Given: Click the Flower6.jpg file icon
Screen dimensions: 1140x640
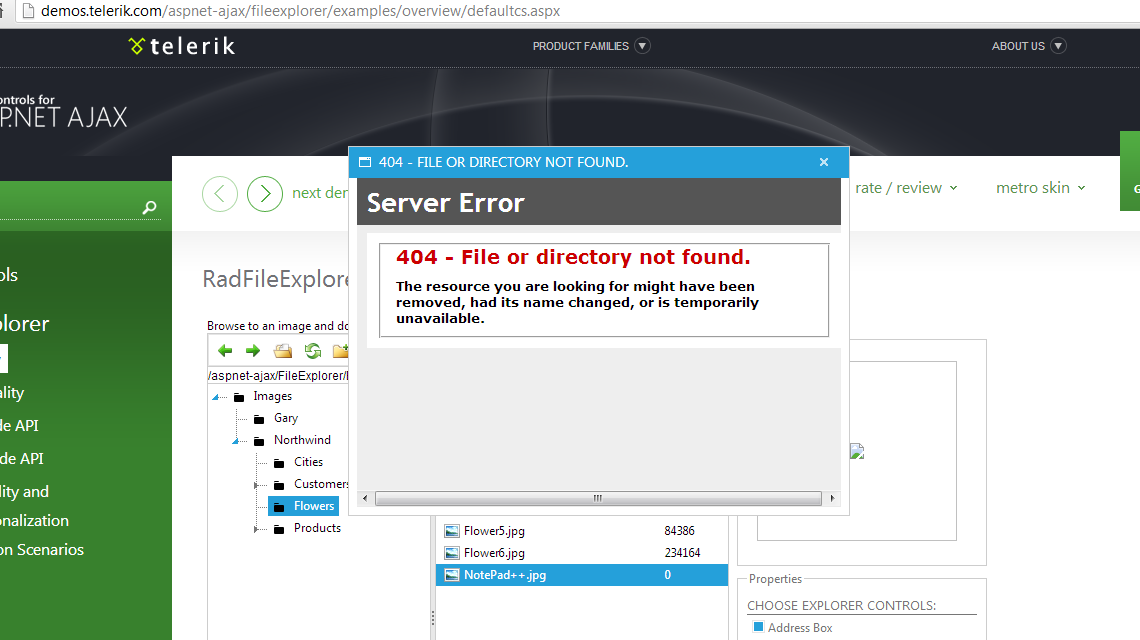Looking at the screenshot, I should point(452,553).
